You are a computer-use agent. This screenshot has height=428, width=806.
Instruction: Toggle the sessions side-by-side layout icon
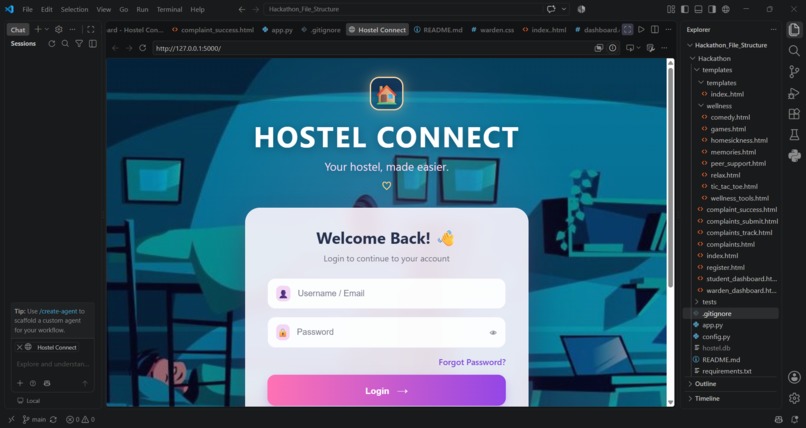[93, 44]
